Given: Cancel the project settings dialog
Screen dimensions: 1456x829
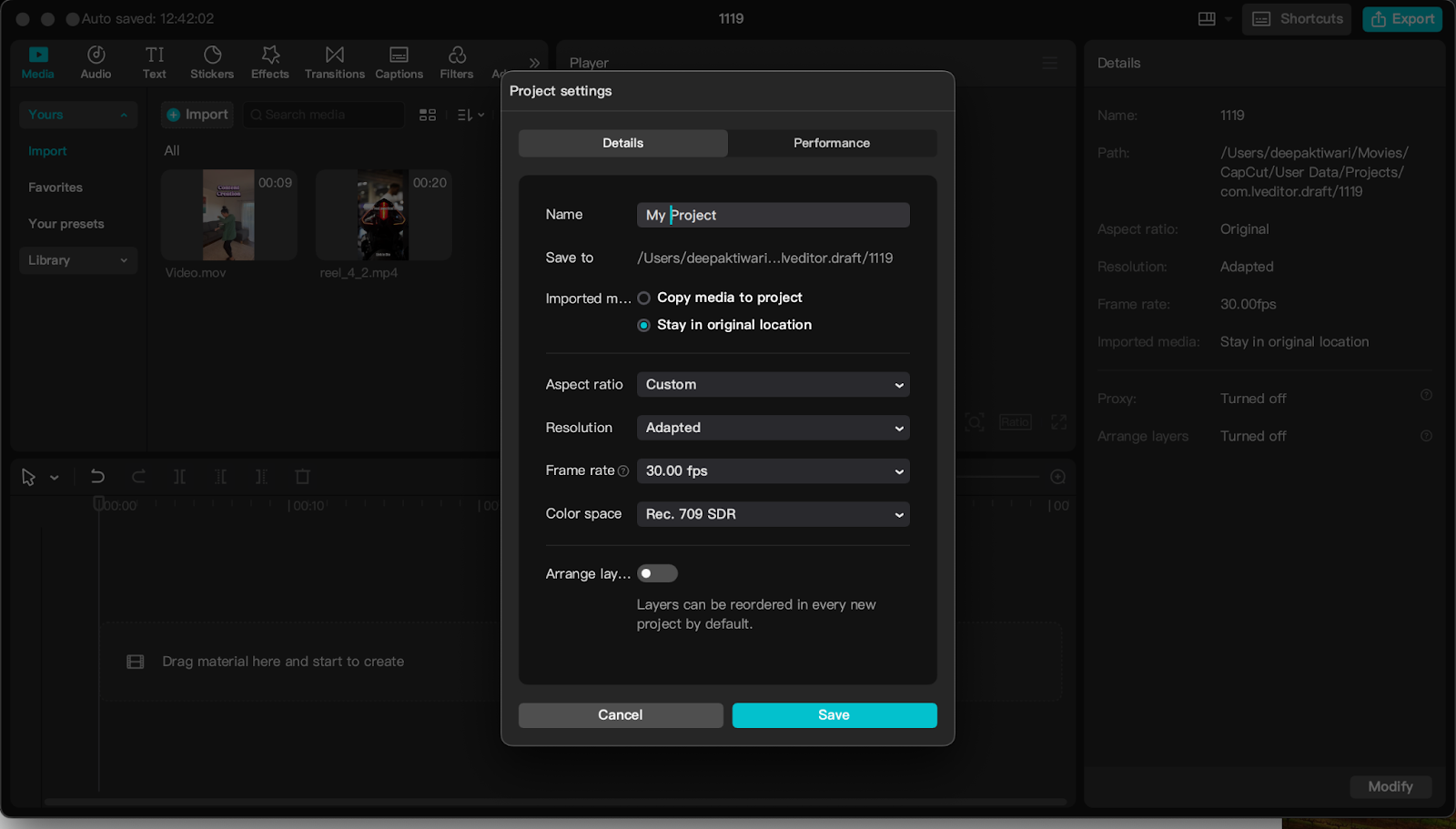Looking at the screenshot, I should [621, 715].
